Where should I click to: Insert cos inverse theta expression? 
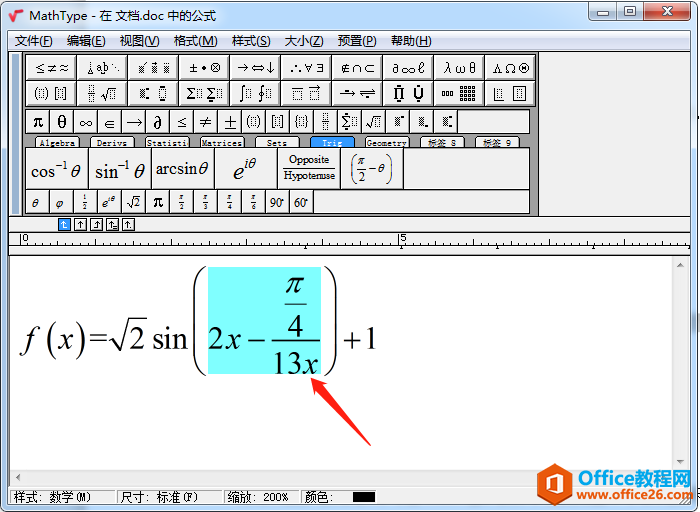click(x=57, y=169)
